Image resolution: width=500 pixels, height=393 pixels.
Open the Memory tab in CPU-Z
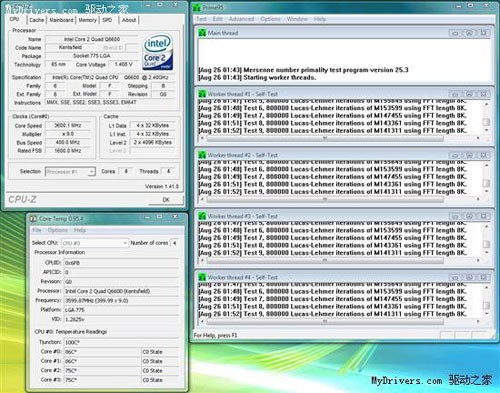[87, 20]
